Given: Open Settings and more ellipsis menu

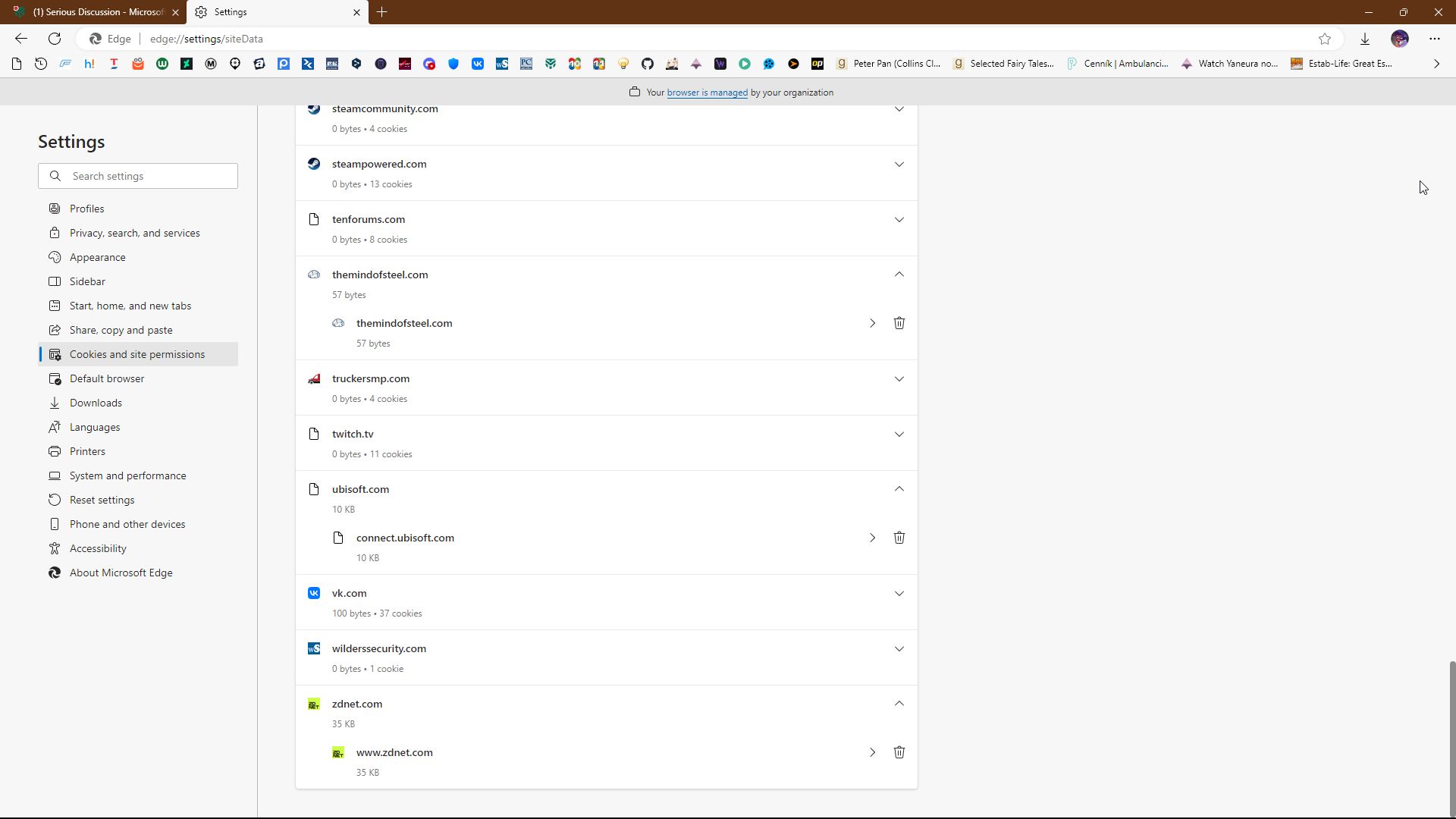Looking at the screenshot, I should [x=1434, y=39].
